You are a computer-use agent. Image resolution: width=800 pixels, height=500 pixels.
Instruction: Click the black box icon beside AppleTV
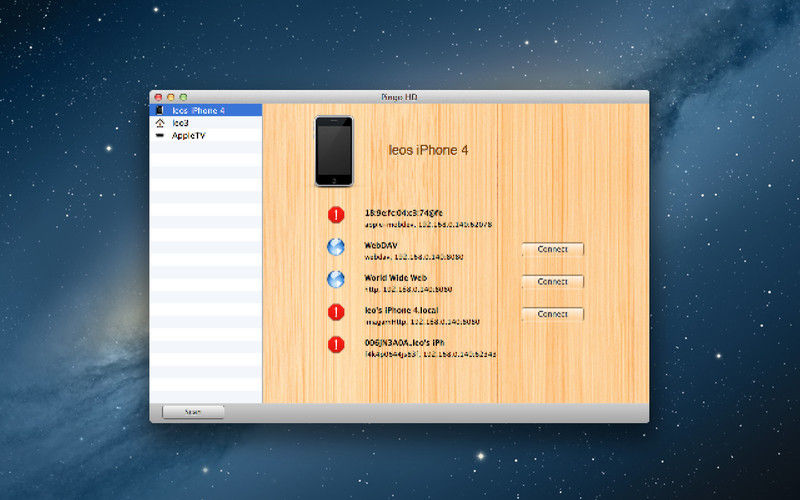[x=160, y=136]
